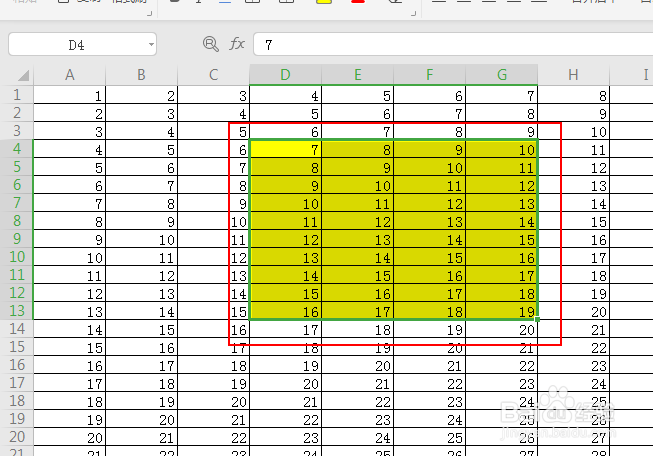Click cell B7 containing 8
This screenshot has height=456, width=653.
pyautogui.click(x=142, y=203)
